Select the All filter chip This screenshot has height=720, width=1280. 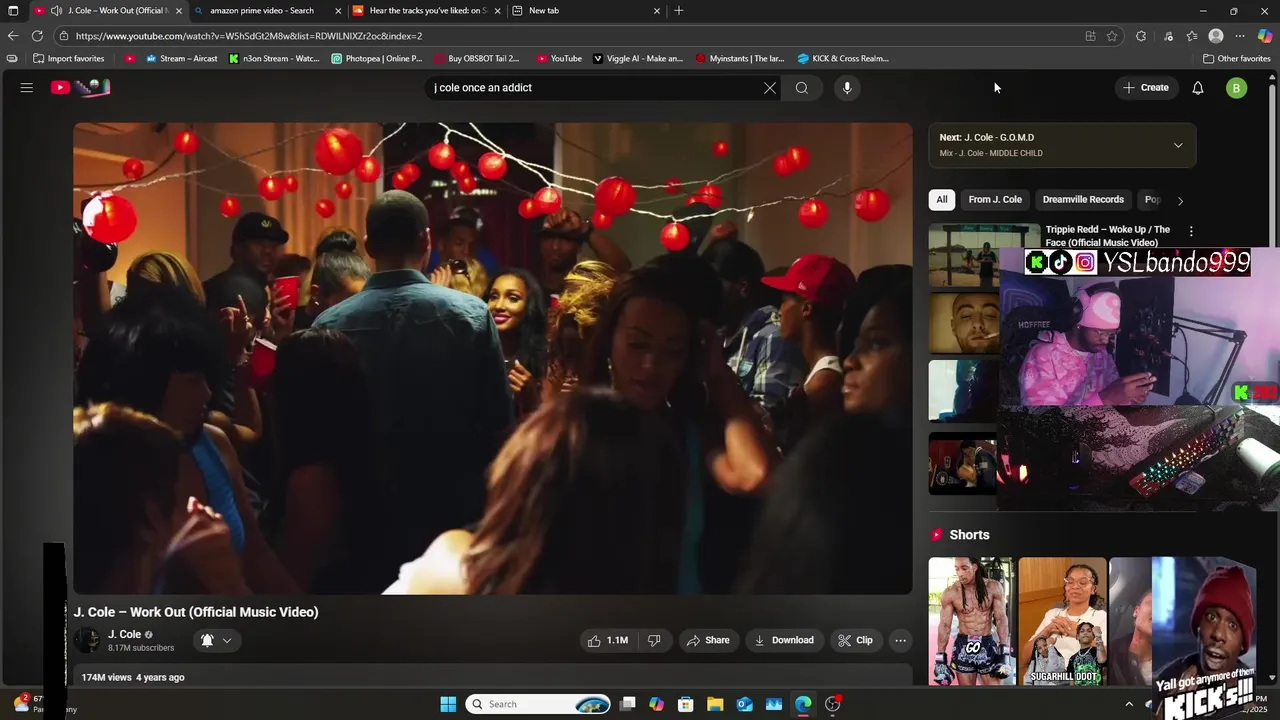[x=942, y=199]
